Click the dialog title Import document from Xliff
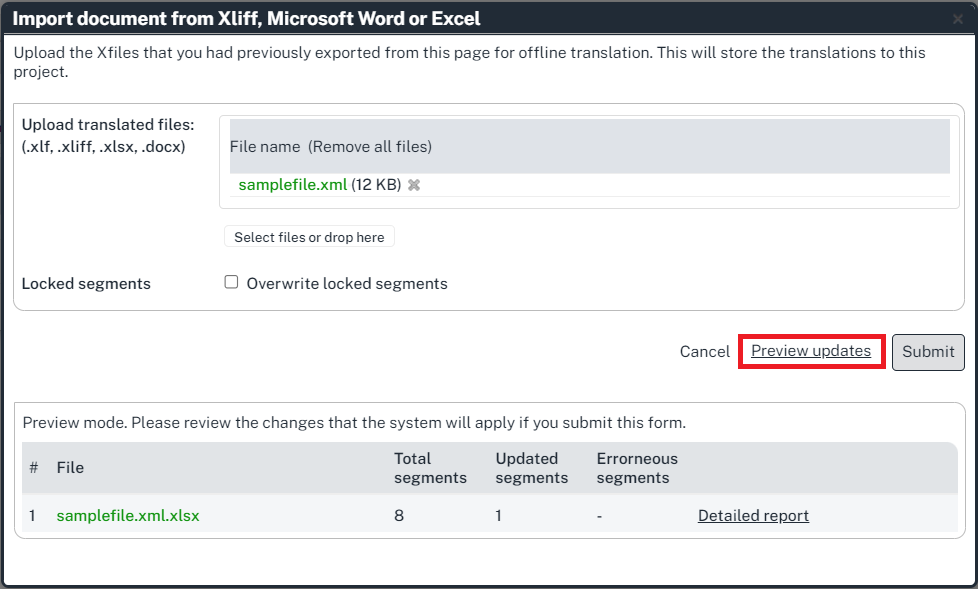 point(246,19)
